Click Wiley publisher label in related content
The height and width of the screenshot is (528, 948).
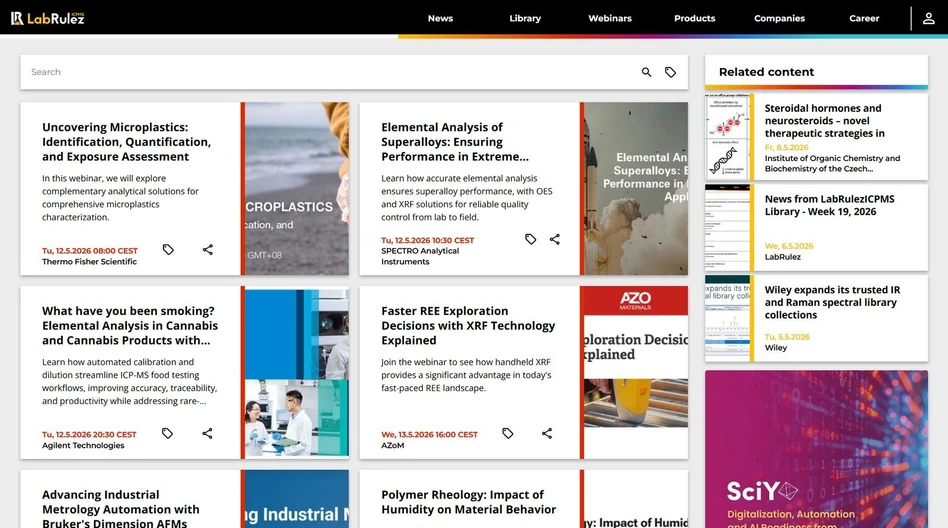pyautogui.click(x=776, y=348)
